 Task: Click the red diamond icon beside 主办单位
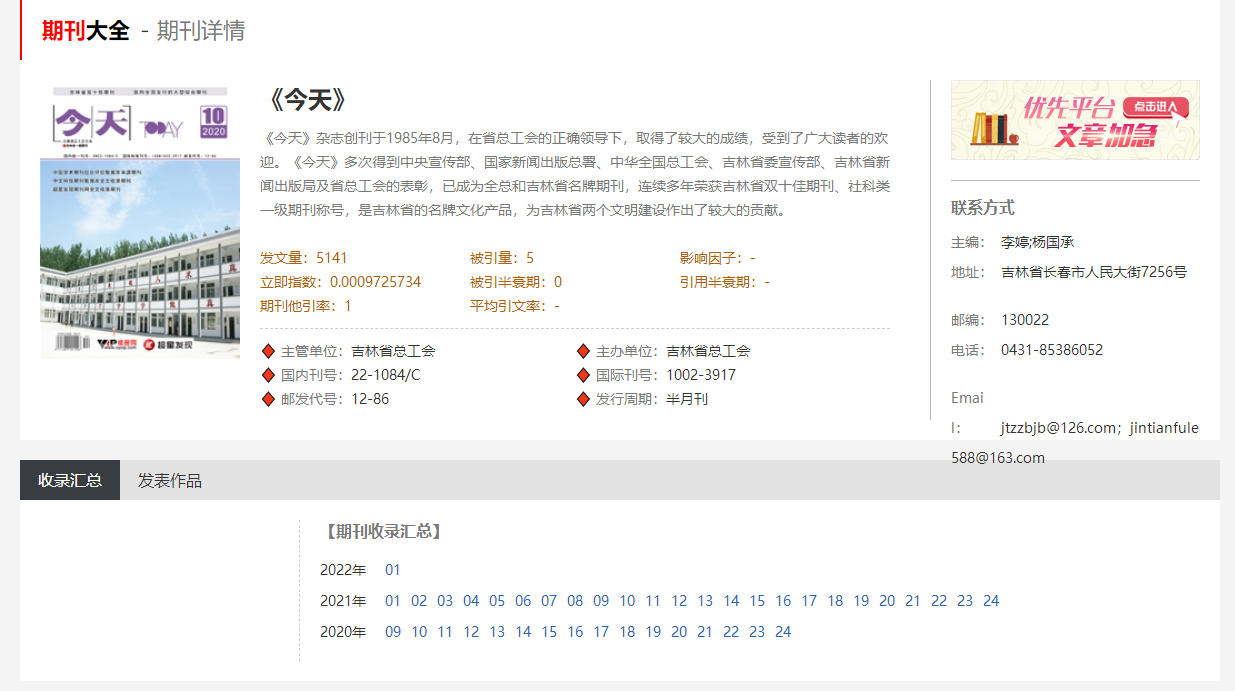click(583, 351)
